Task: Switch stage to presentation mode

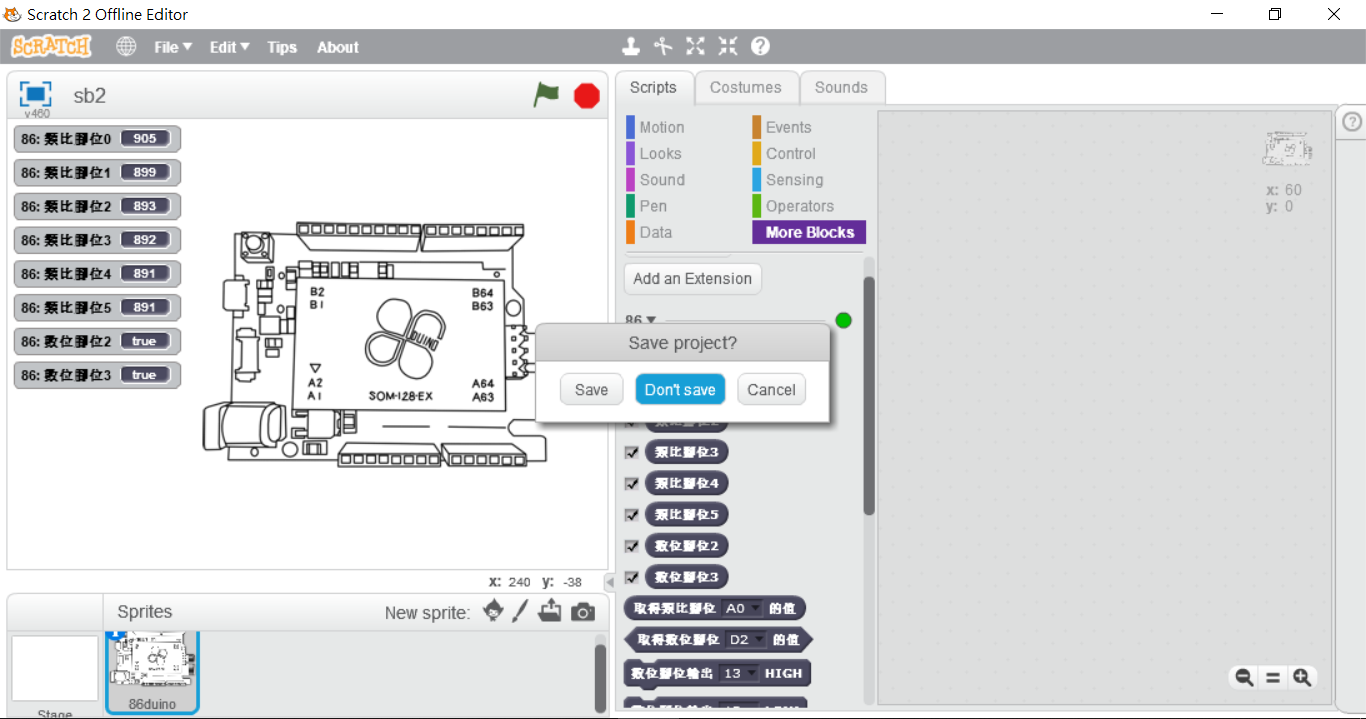Action: pos(36,94)
